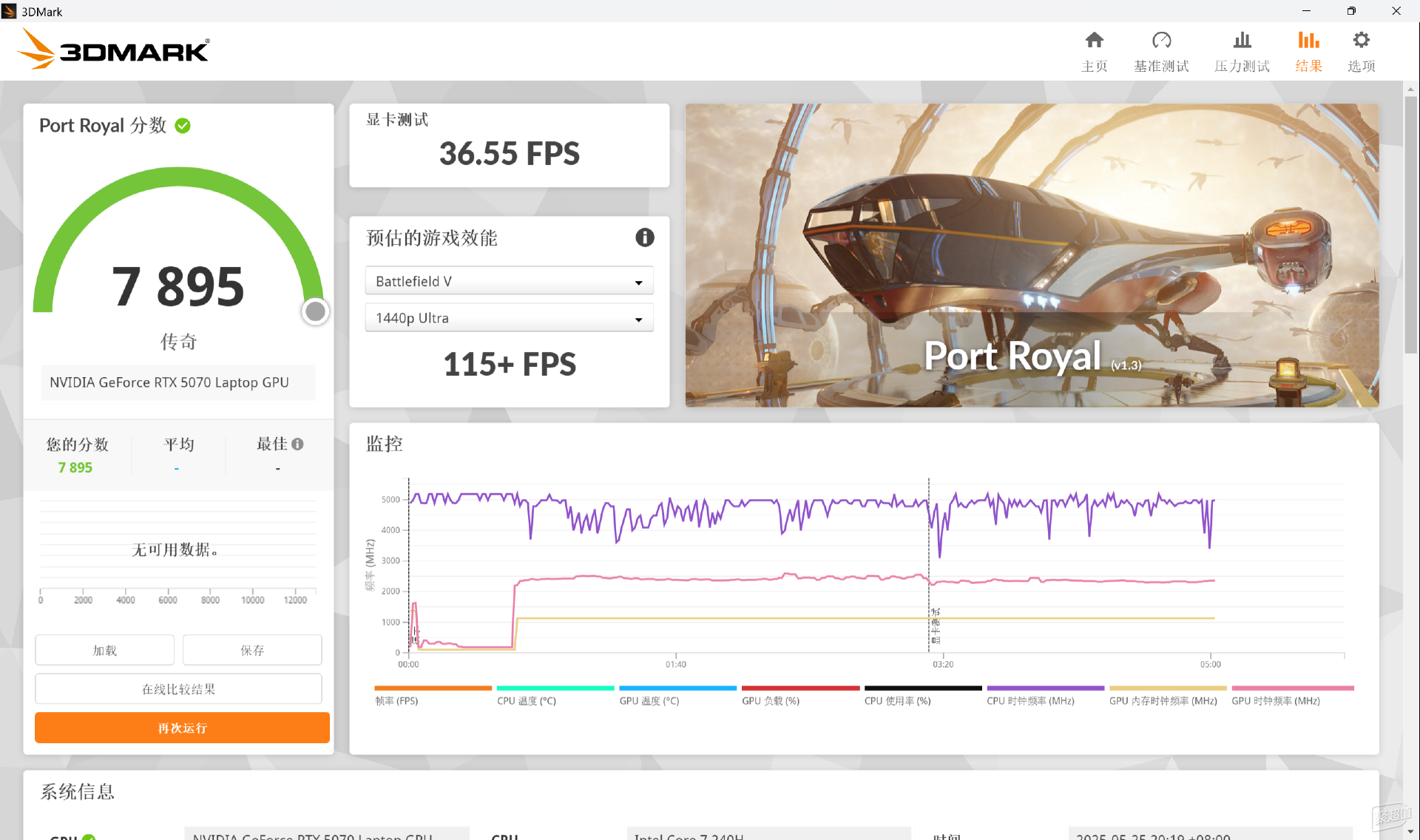Click the 115+ FPS estimated performance value
Viewport: 1420px width, 840px height.
pos(509,365)
